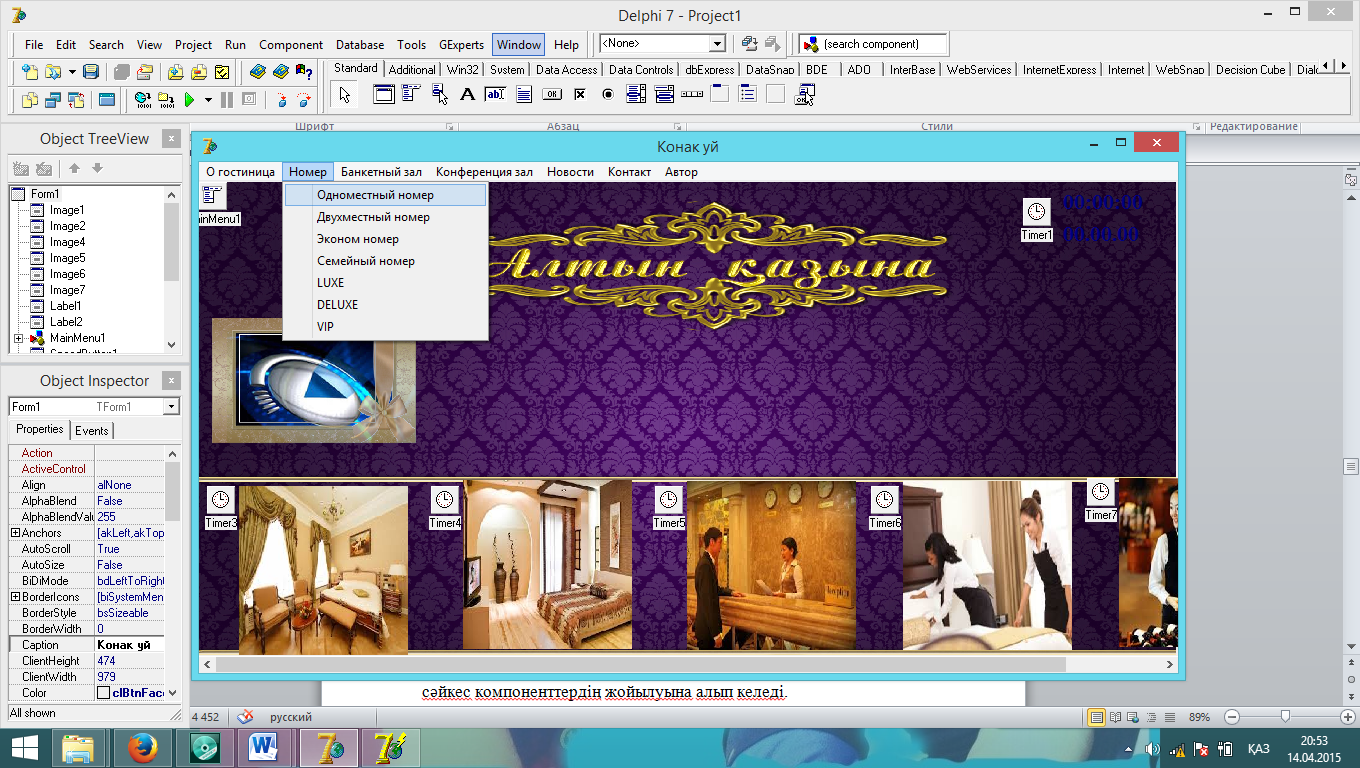The image size is (1360, 768).
Task: Select the Memo palette component
Action: 523,95
